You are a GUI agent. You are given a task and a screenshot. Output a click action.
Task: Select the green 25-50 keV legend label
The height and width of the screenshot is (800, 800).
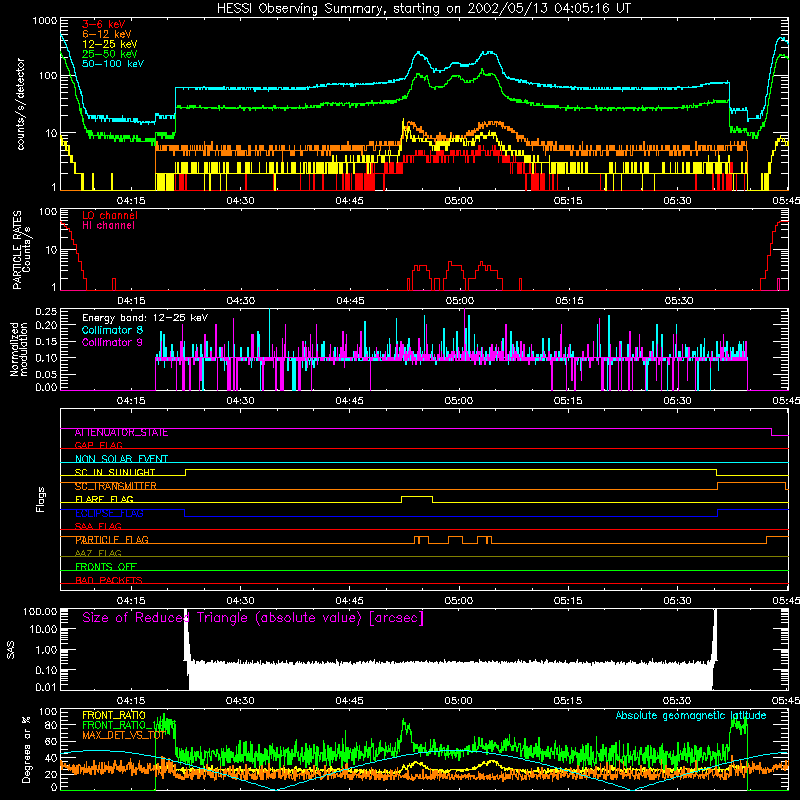[110, 54]
